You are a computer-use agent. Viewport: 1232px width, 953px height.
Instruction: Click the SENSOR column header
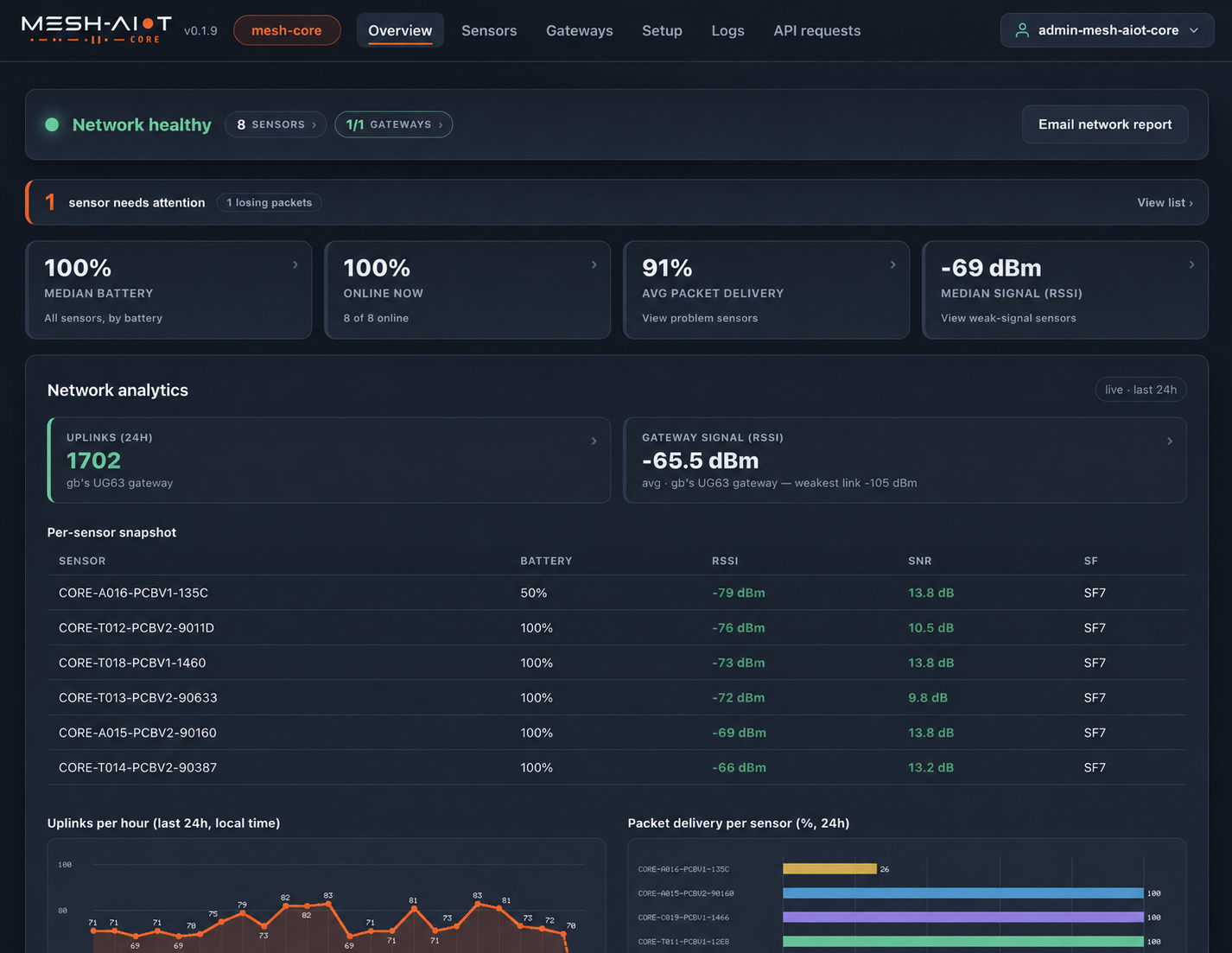[82, 561]
